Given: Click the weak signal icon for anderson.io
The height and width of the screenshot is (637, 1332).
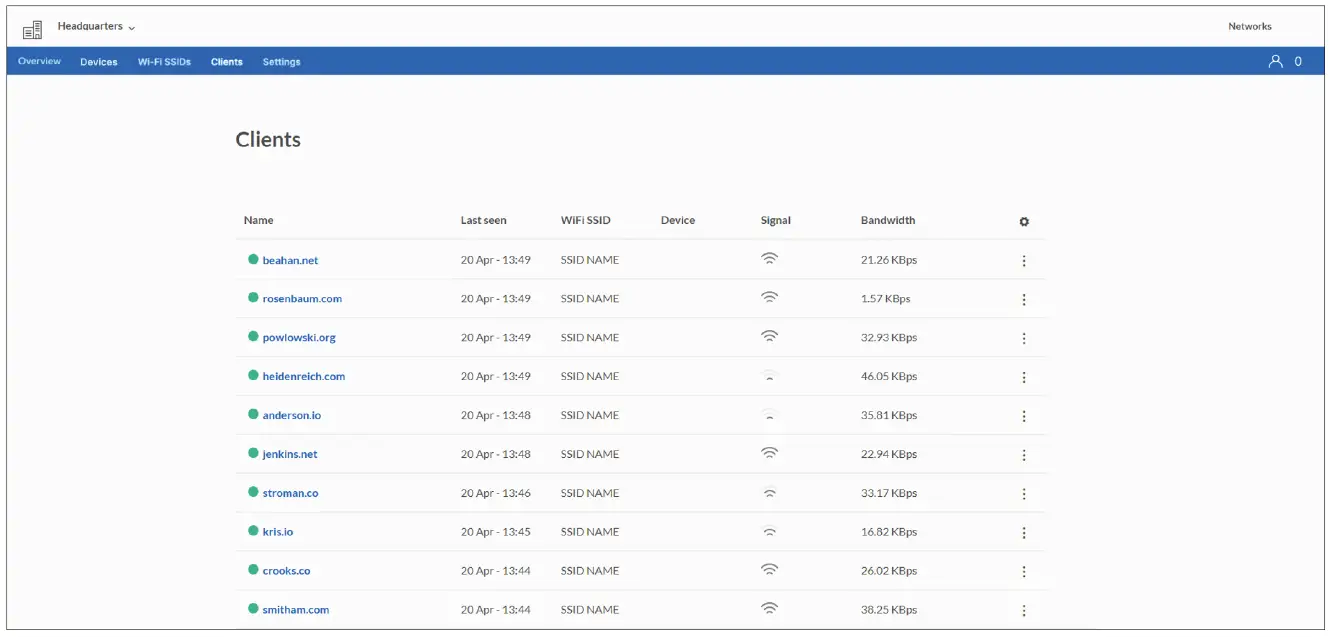Looking at the screenshot, I should (x=769, y=415).
